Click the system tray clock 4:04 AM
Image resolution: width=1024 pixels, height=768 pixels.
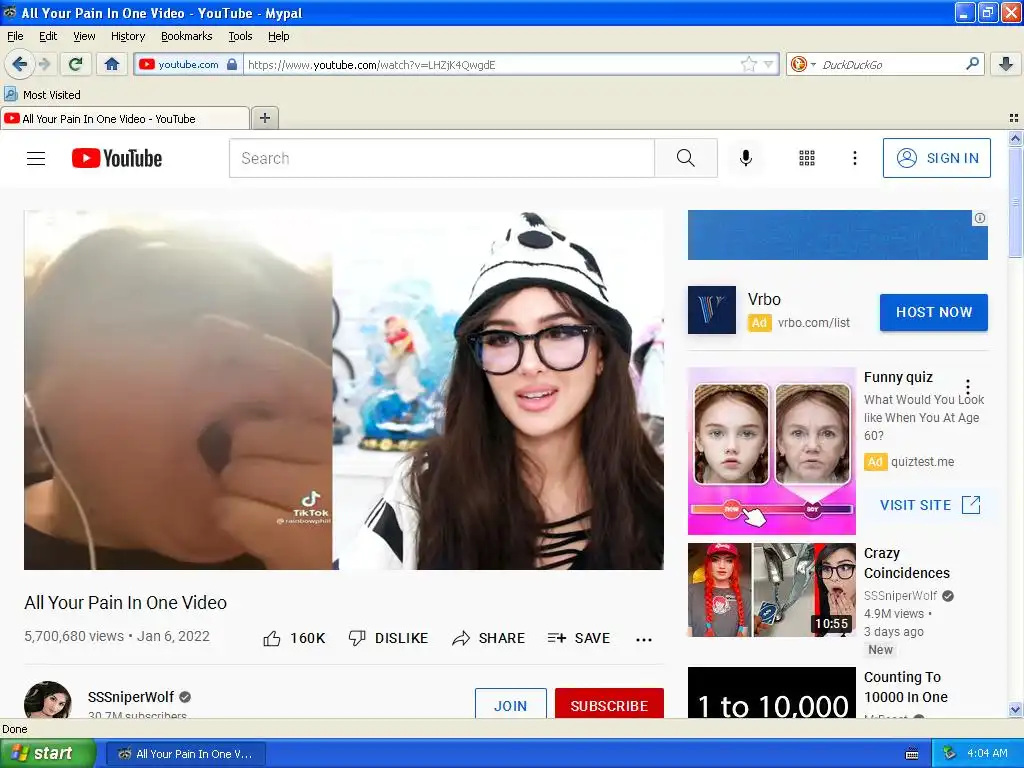tap(987, 753)
